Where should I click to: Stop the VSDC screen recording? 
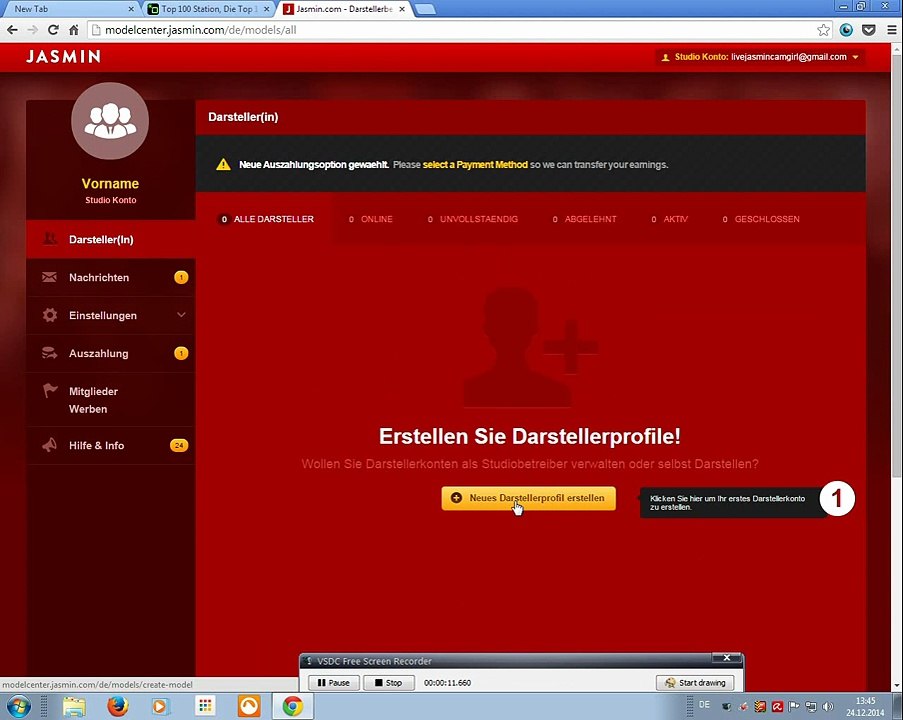389,683
